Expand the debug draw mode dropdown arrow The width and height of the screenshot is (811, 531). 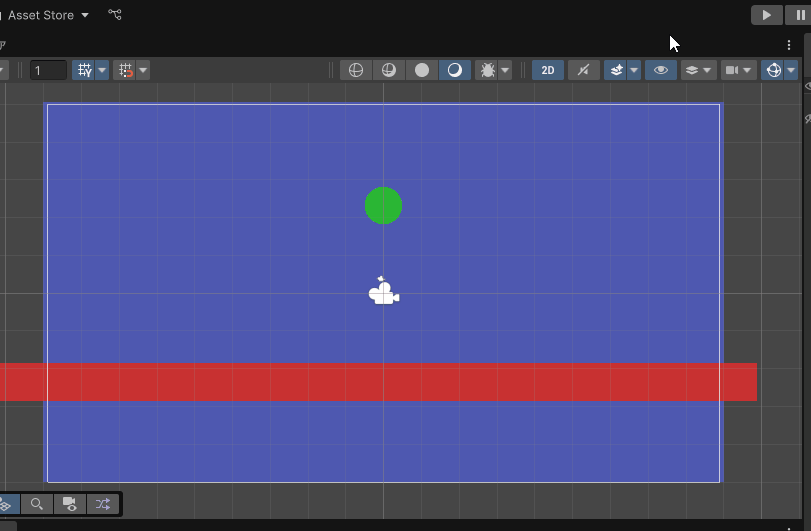click(x=505, y=70)
